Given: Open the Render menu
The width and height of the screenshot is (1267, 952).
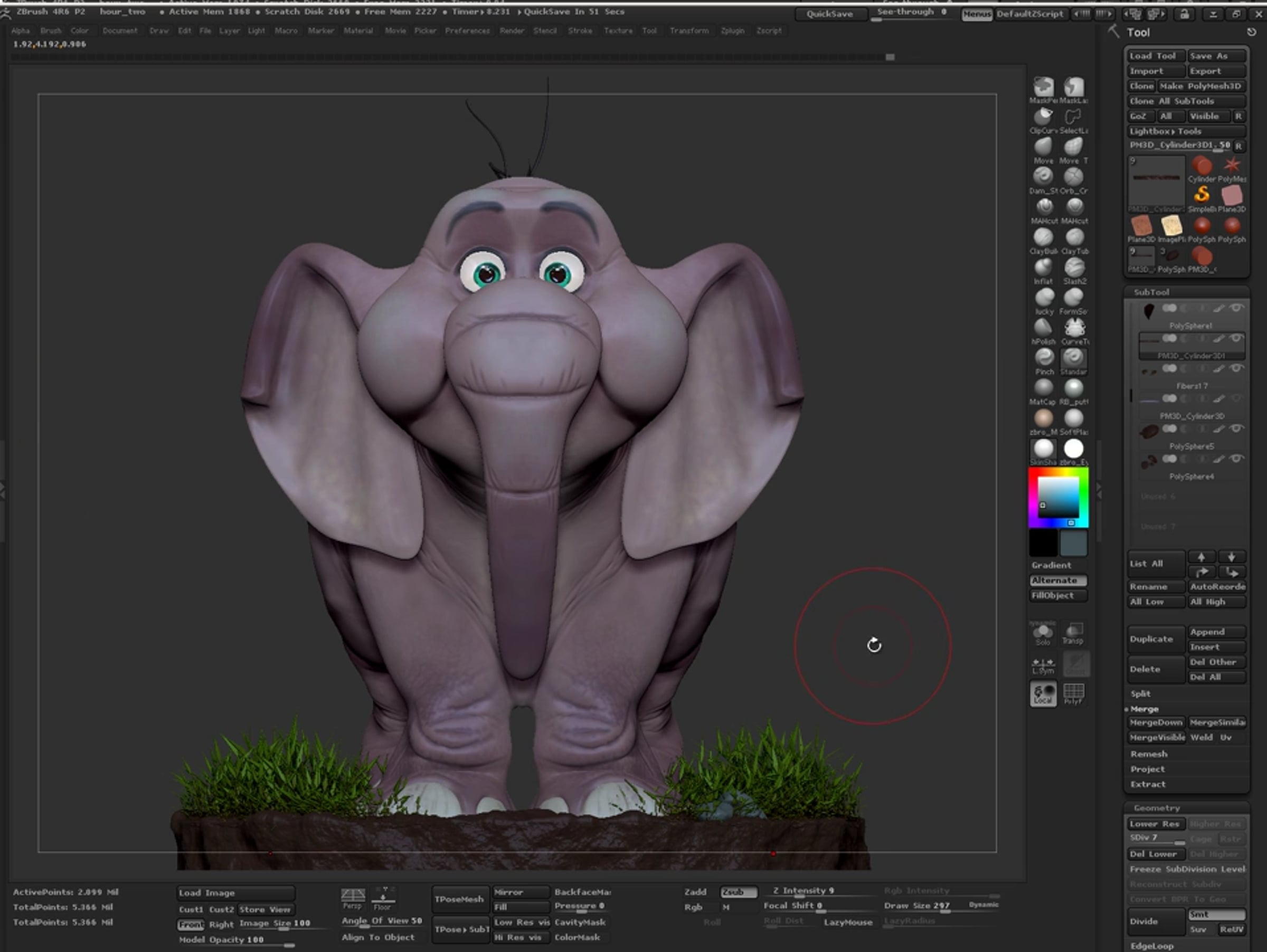Looking at the screenshot, I should coord(512,31).
